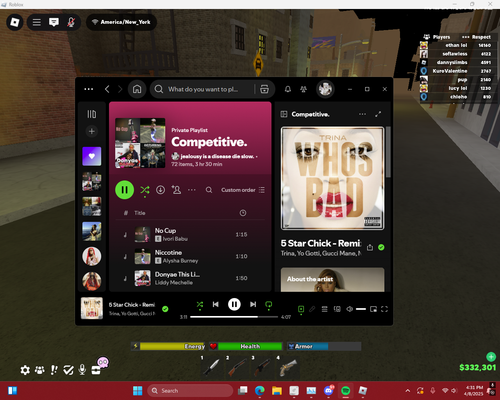
Task: Open artist Liddy Mechelle
Action: click(x=174, y=283)
